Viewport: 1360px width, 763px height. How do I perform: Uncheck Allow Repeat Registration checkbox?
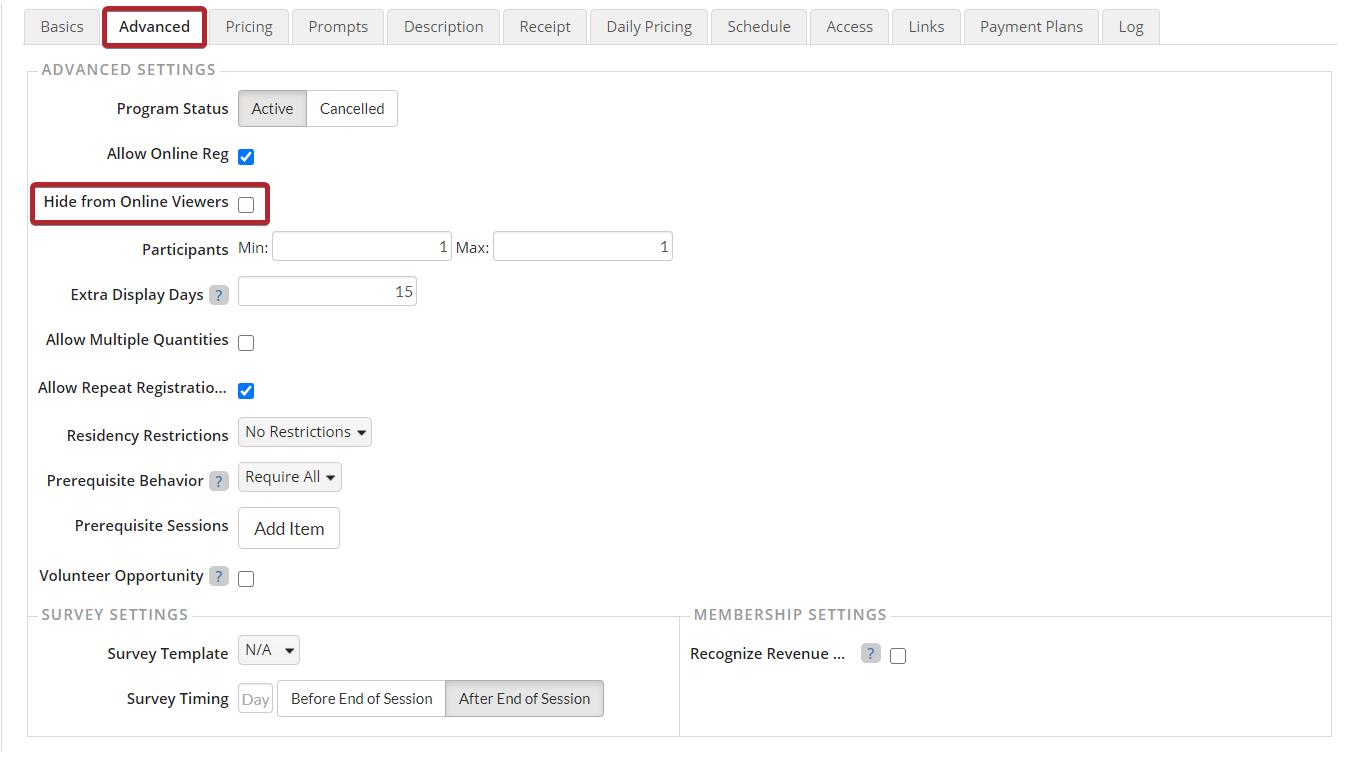246,391
